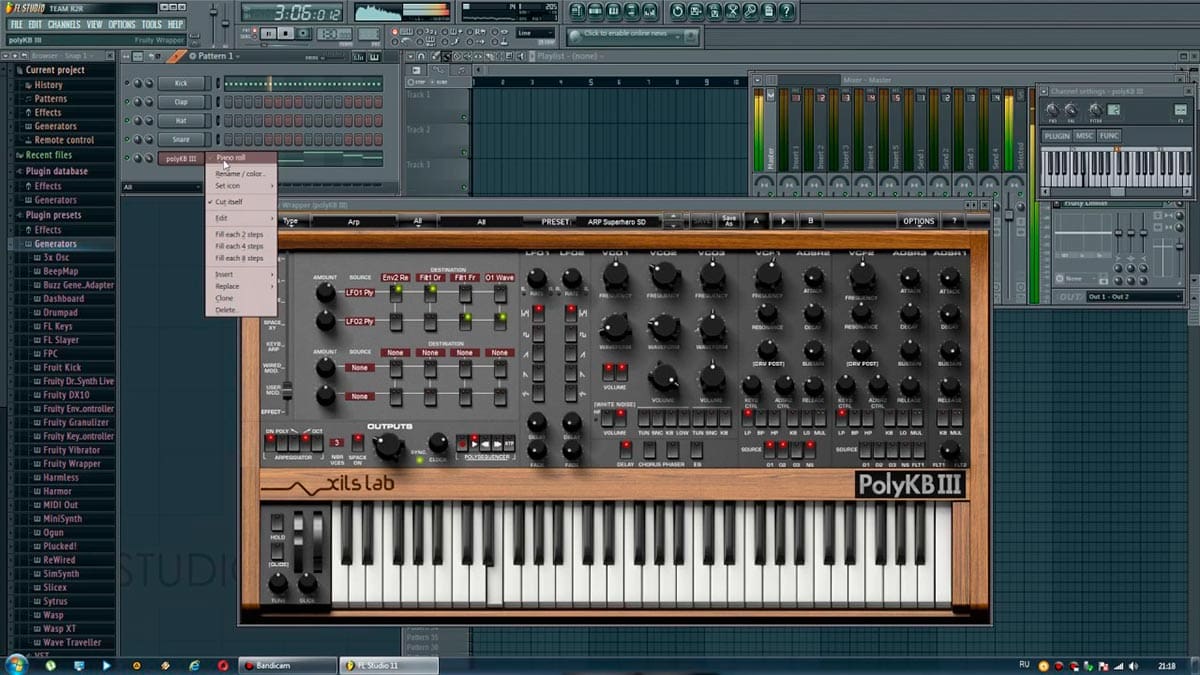This screenshot has height=675, width=1200.
Task: Open the PolyKB Type dropdown
Action: click(293, 221)
